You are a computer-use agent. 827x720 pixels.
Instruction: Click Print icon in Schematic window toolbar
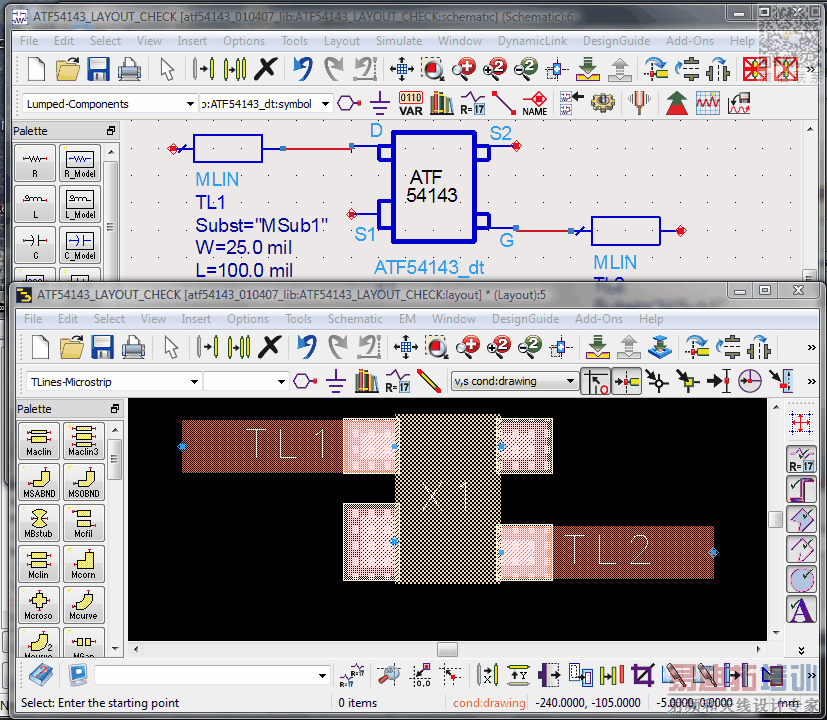coord(129,69)
